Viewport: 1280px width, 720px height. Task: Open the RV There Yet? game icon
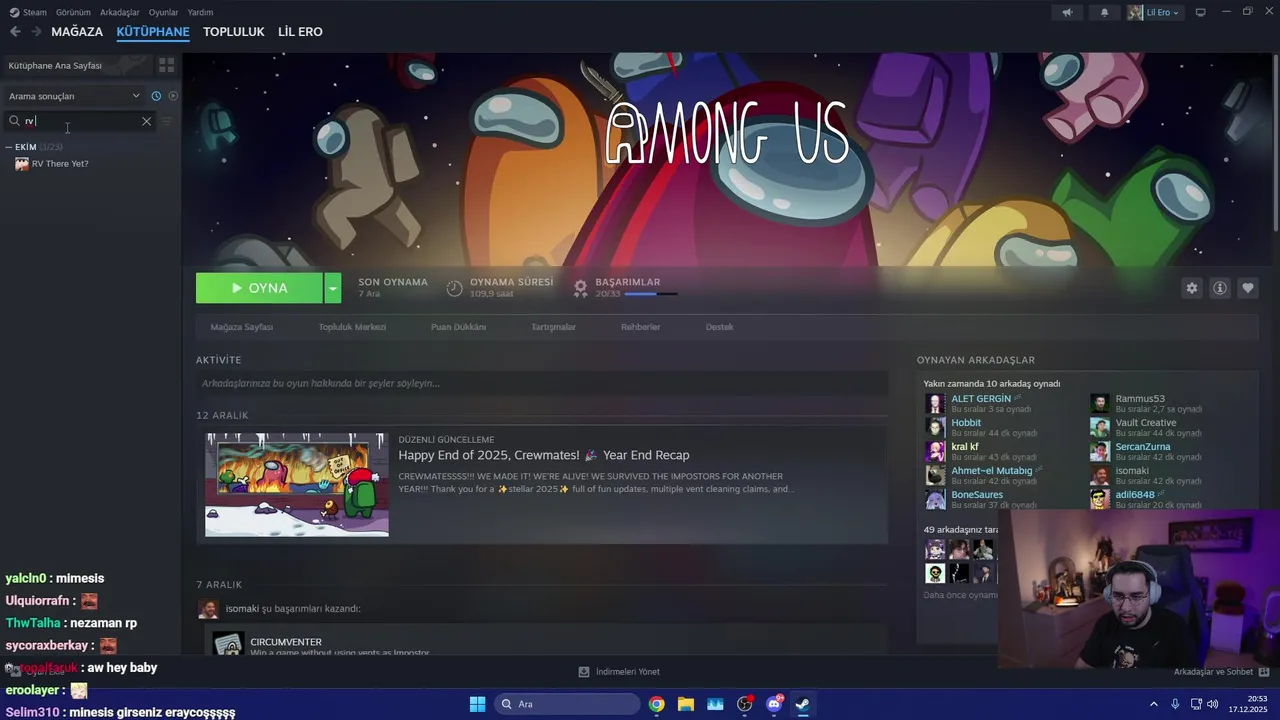[x=22, y=164]
